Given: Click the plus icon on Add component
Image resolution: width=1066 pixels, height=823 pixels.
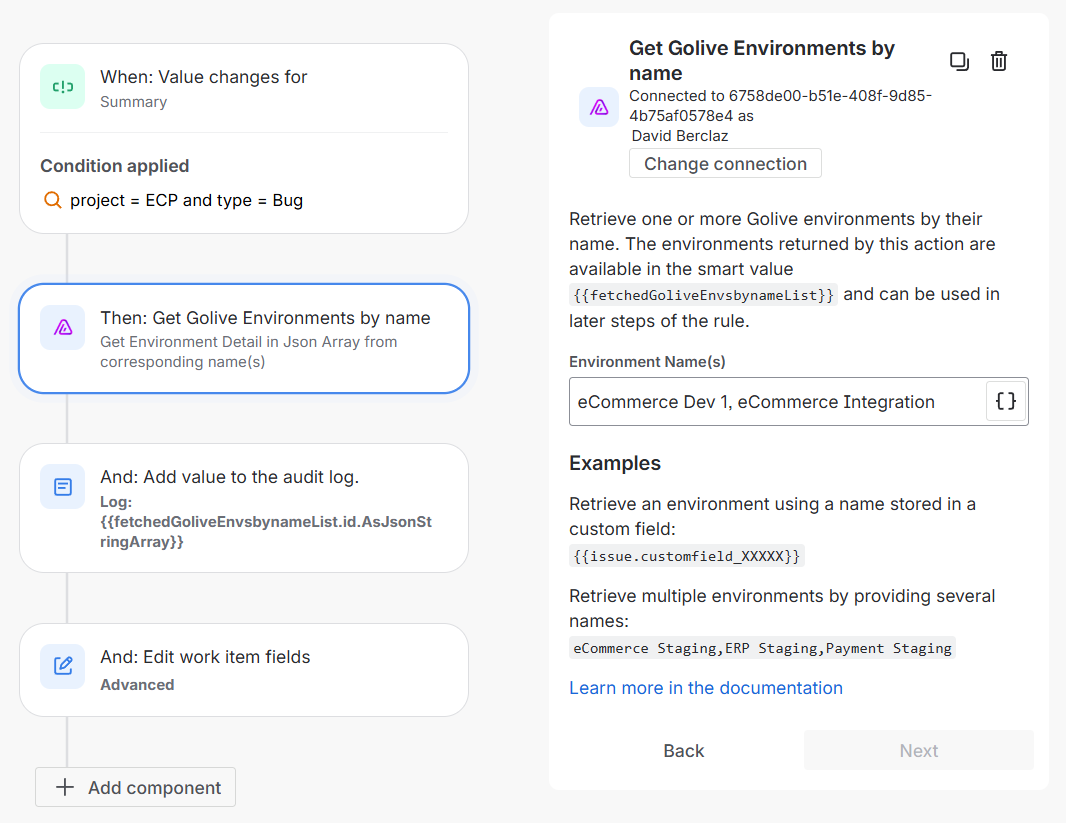Looking at the screenshot, I should [x=65, y=787].
